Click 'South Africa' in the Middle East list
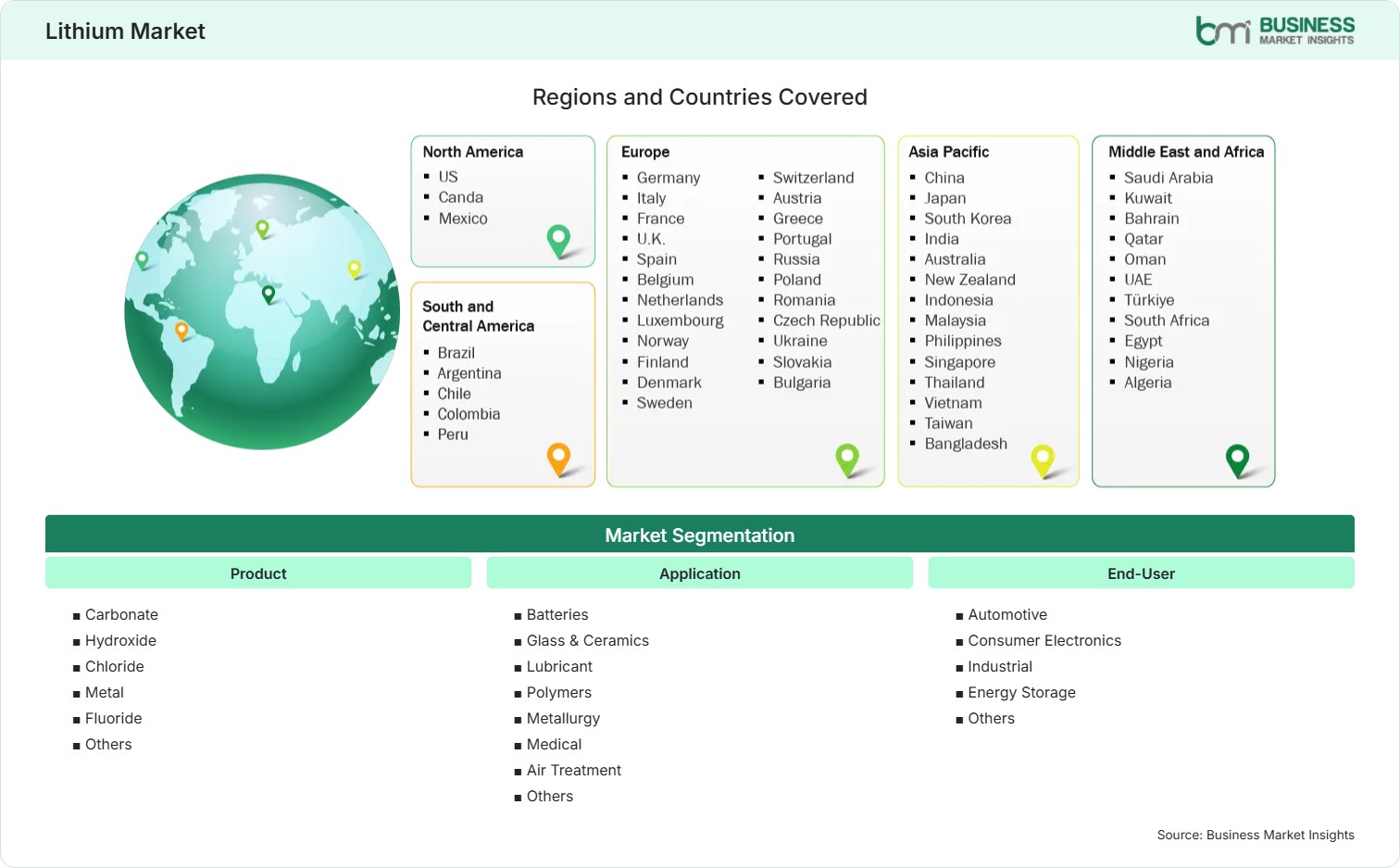This screenshot has width=1400, height=868. pos(1167,321)
